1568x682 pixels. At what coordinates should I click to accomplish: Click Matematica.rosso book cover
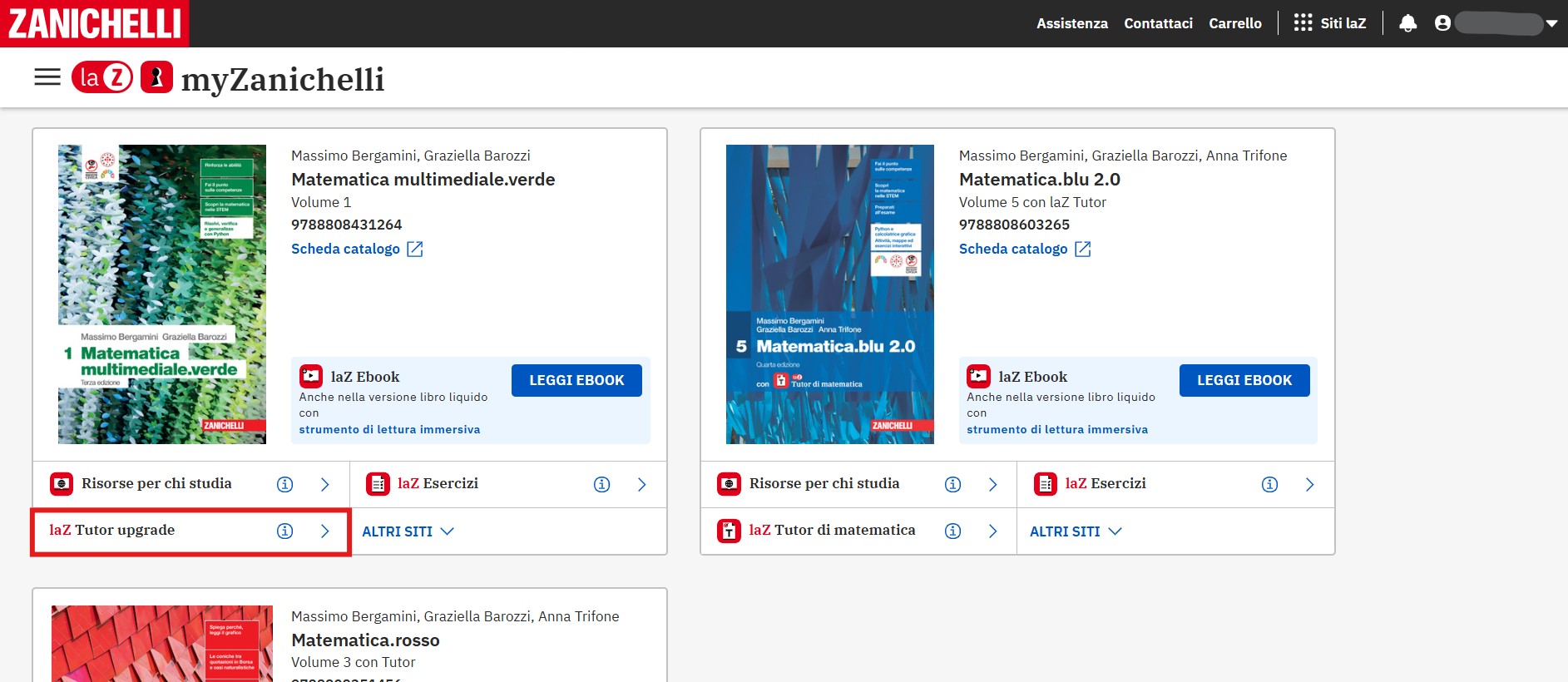(162, 644)
